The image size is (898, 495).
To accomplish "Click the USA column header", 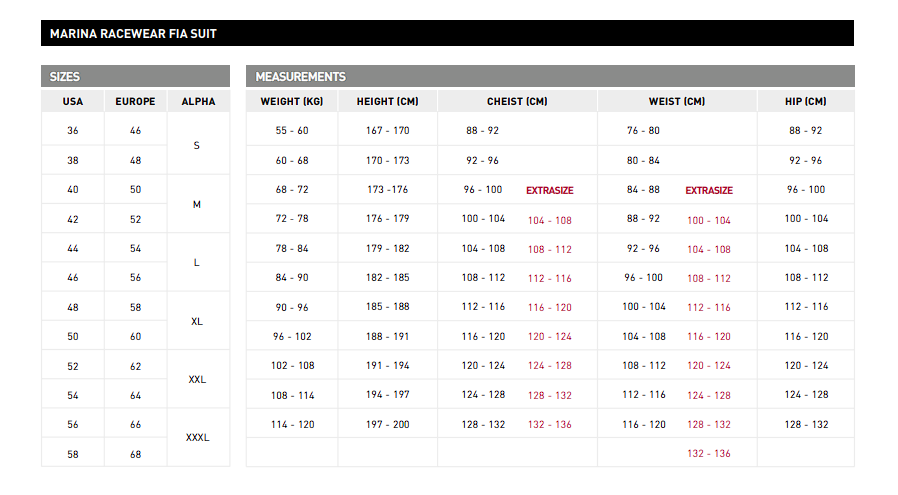I will coord(73,101).
